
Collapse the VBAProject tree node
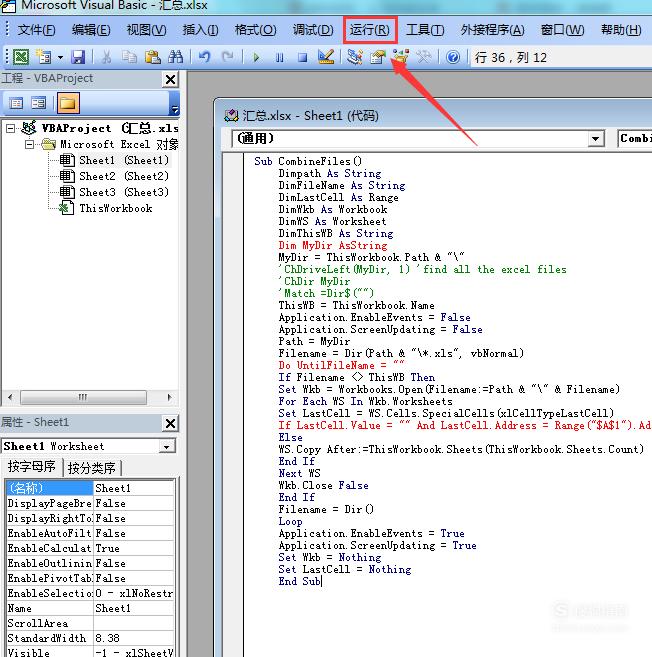pyautogui.click(x=10, y=128)
